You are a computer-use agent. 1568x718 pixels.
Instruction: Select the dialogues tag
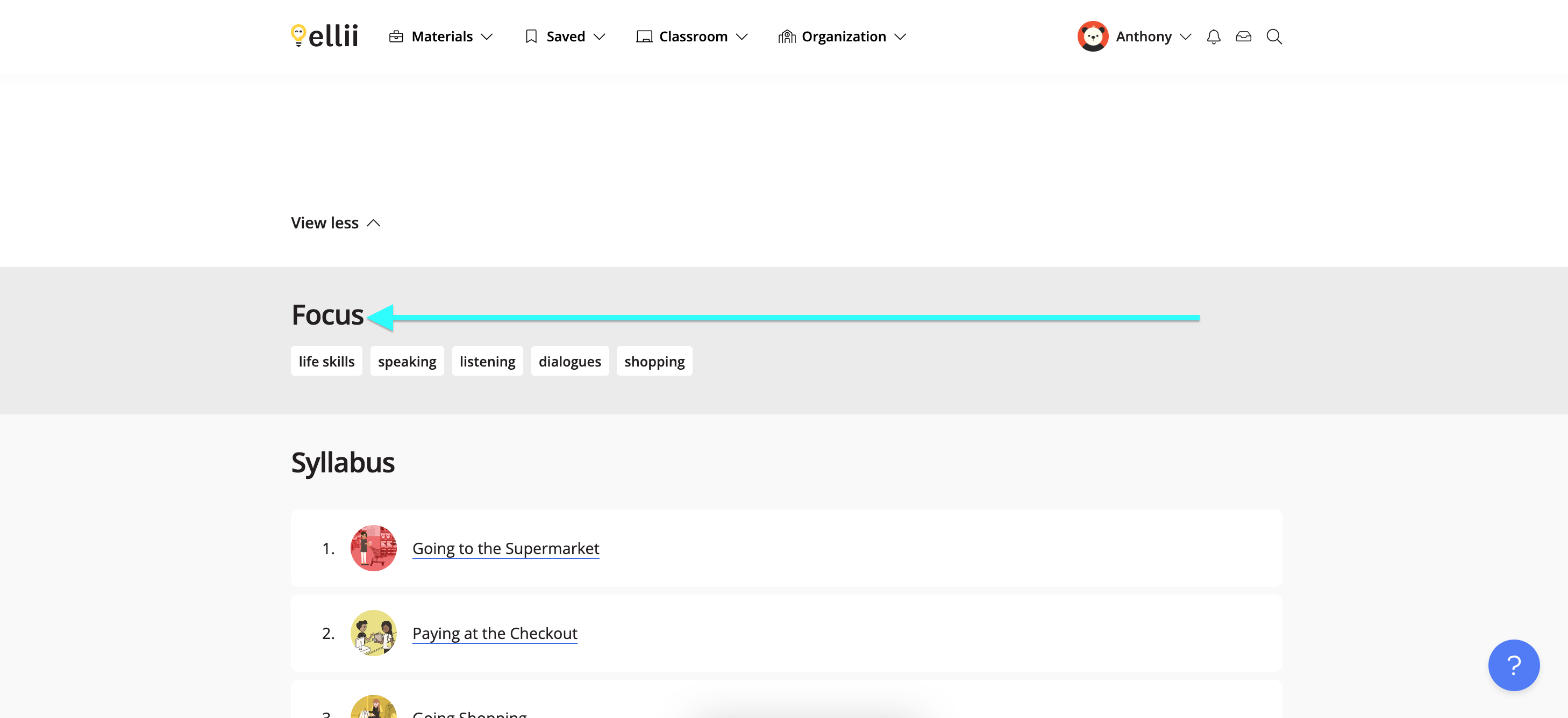569,362
